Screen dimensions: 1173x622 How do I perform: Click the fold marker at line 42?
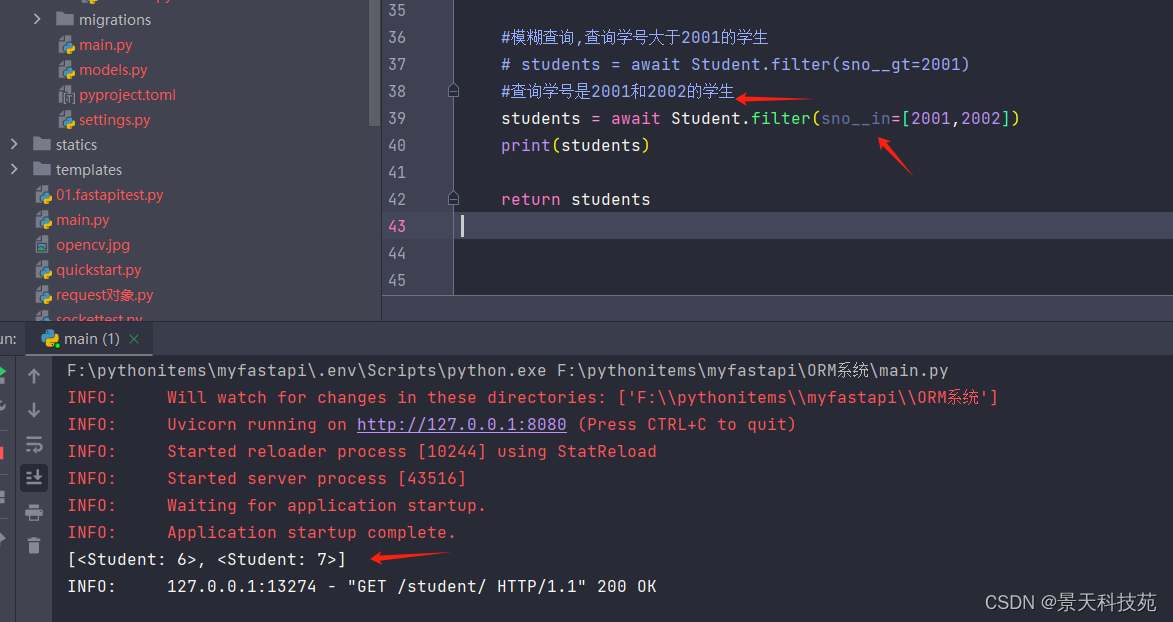[x=453, y=199]
